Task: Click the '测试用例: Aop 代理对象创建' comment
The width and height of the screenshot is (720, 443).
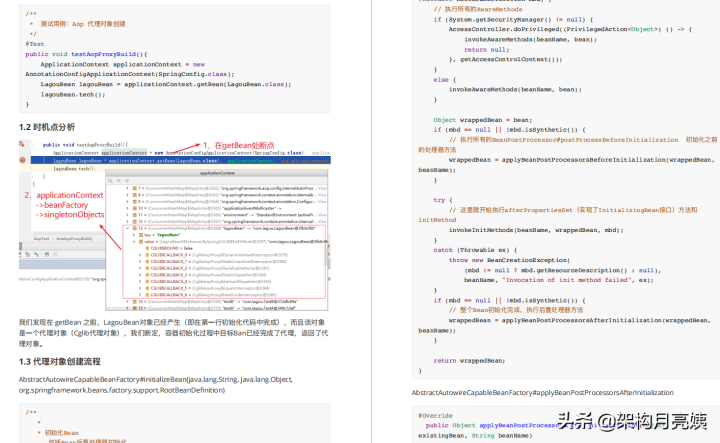Action: [83, 24]
